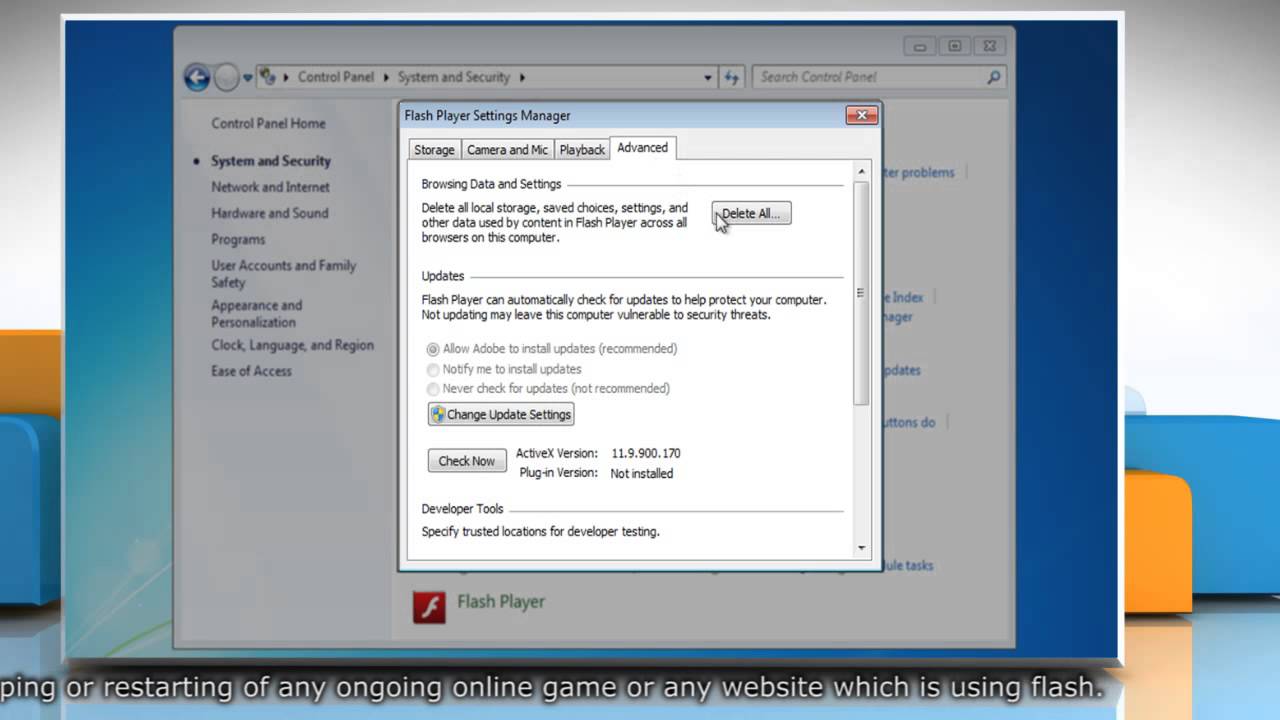Select System and Security in sidebar

pos(270,161)
